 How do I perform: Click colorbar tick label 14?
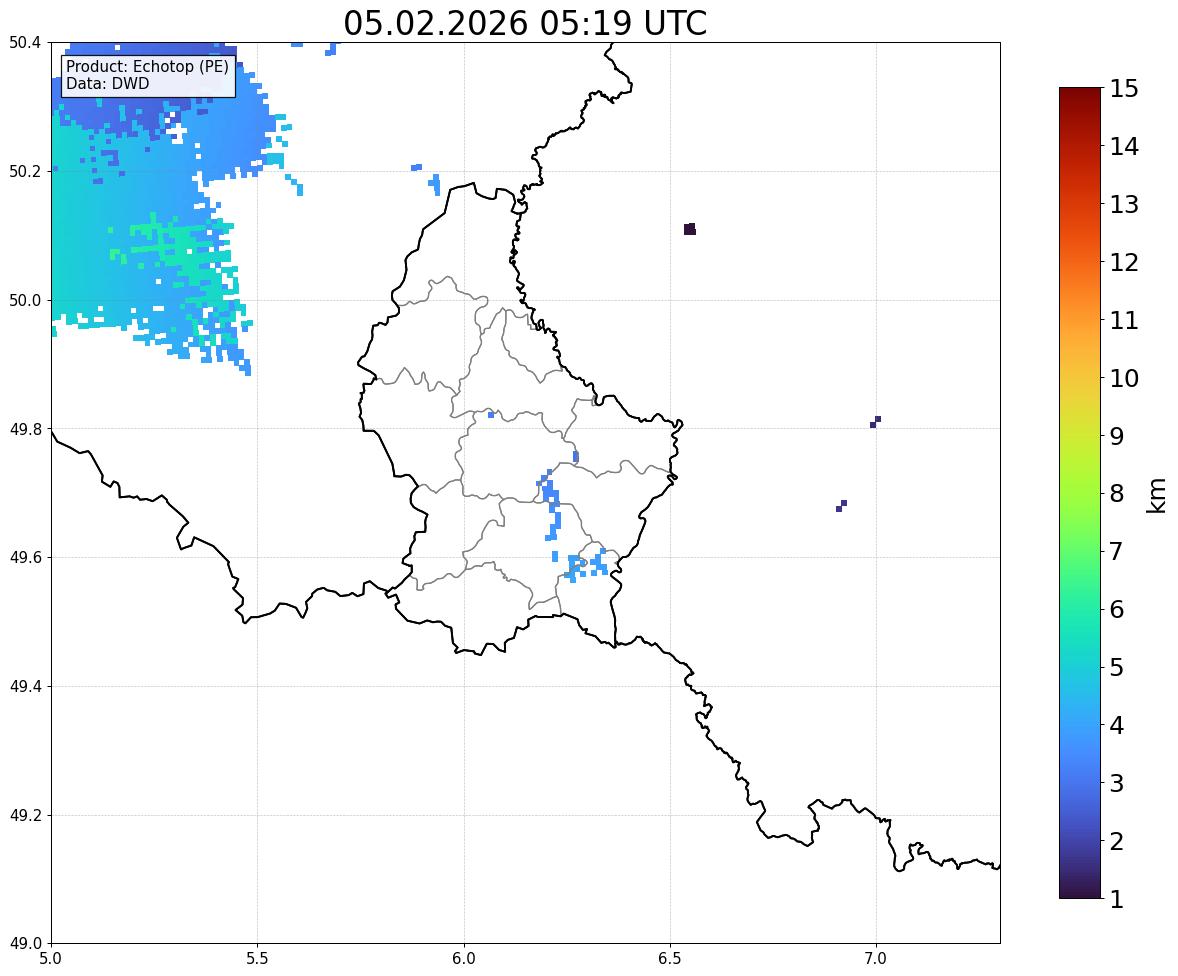point(1124,147)
